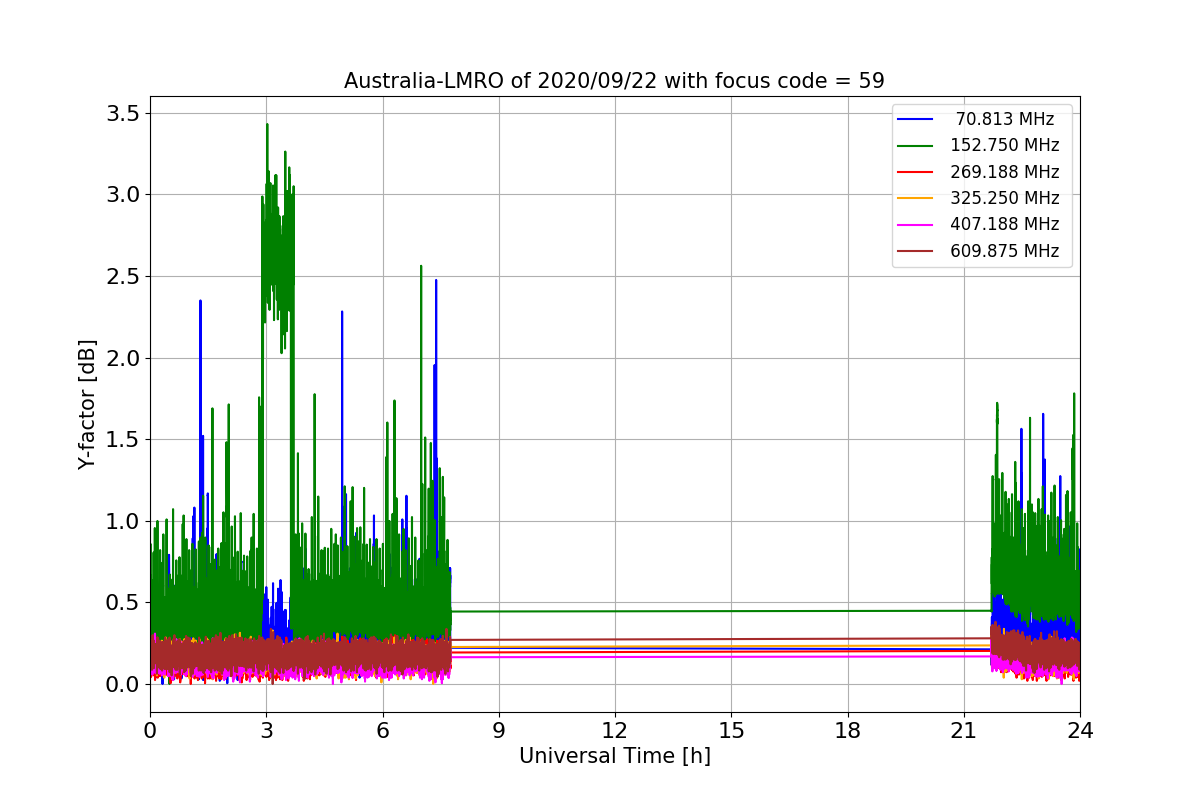Click the plot title mentioning Australia-LMRO
The width and height of the screenshot is (1200, 800).
614,81
